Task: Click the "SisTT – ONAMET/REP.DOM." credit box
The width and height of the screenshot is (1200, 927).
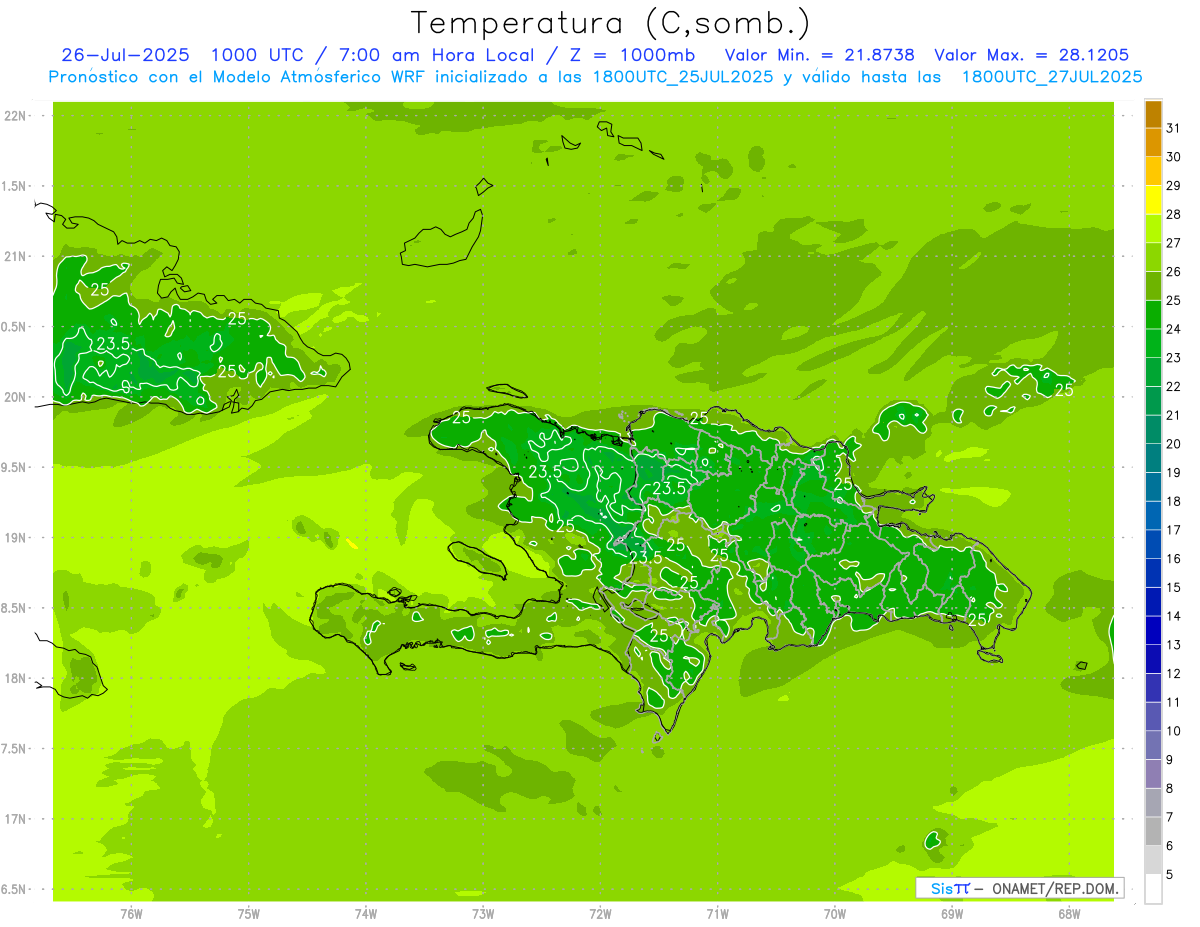Action: coord(1019,888)
